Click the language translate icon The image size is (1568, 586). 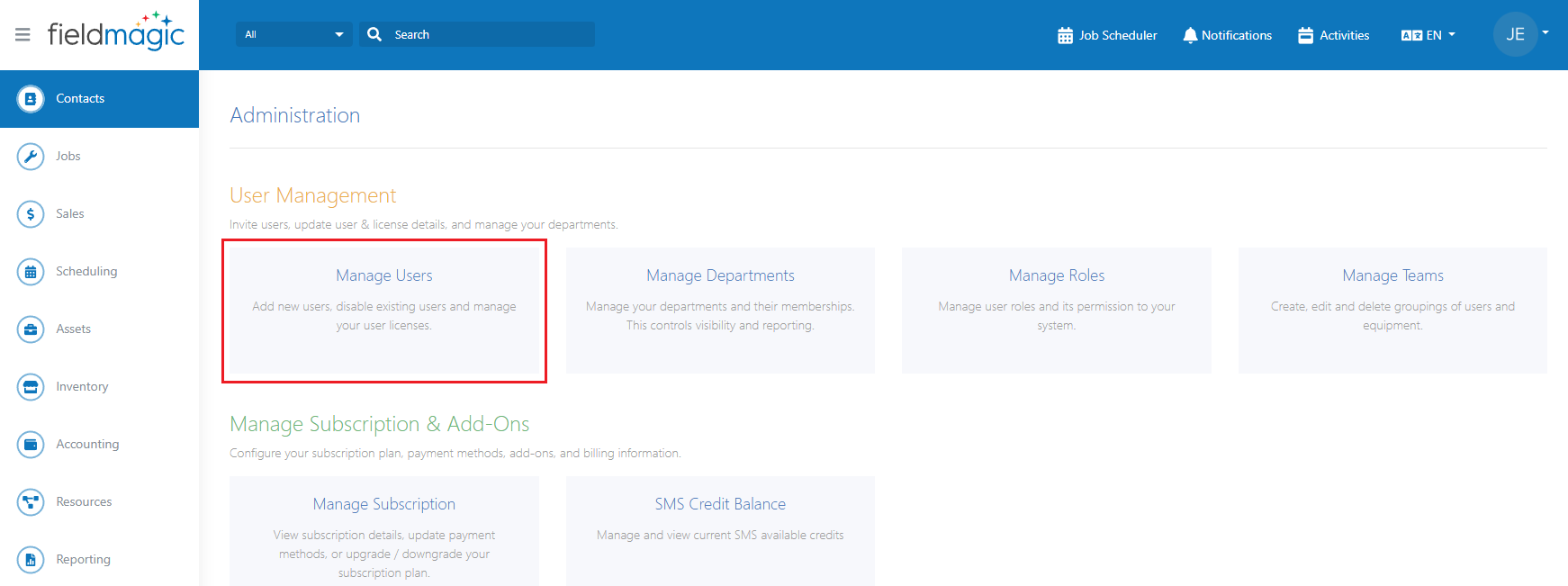tap(1411, 35)
